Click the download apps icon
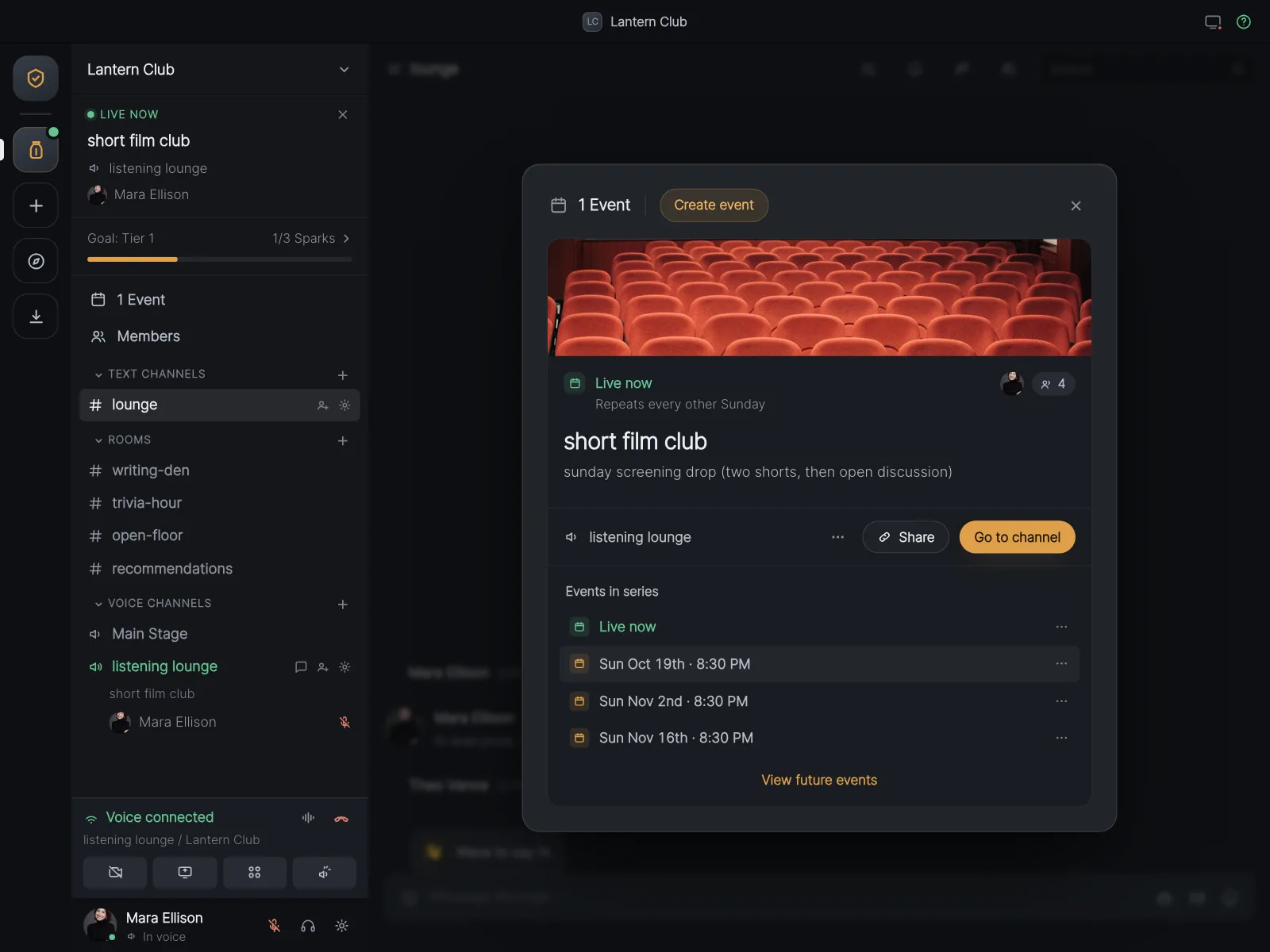The width and height of the screenshot is (1270, 952). [x=36, y=317]
